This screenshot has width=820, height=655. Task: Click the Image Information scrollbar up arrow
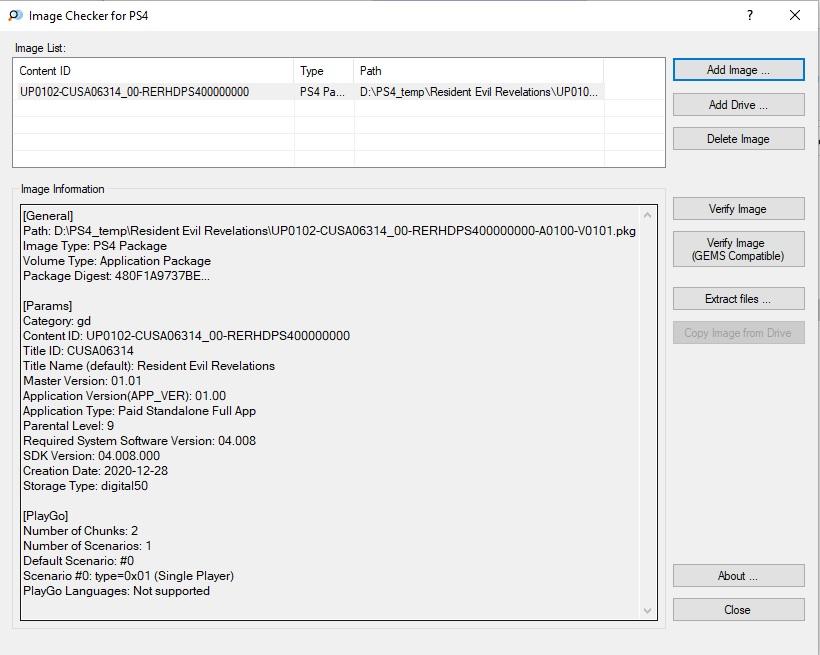647,215
